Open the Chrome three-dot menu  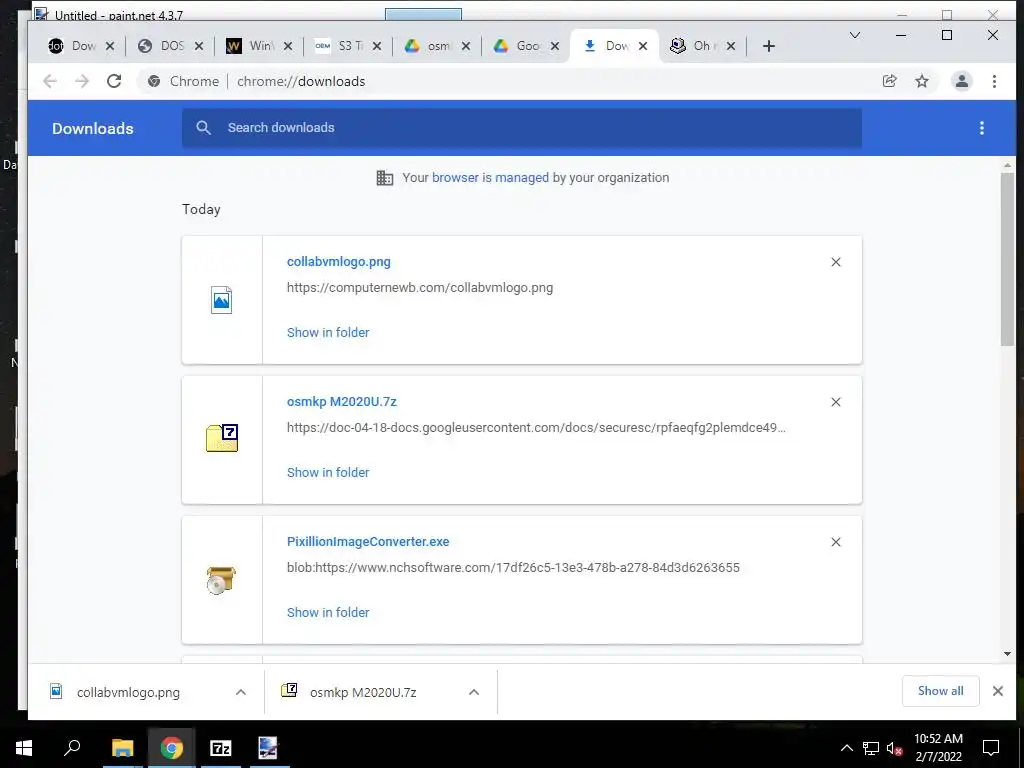994,81
